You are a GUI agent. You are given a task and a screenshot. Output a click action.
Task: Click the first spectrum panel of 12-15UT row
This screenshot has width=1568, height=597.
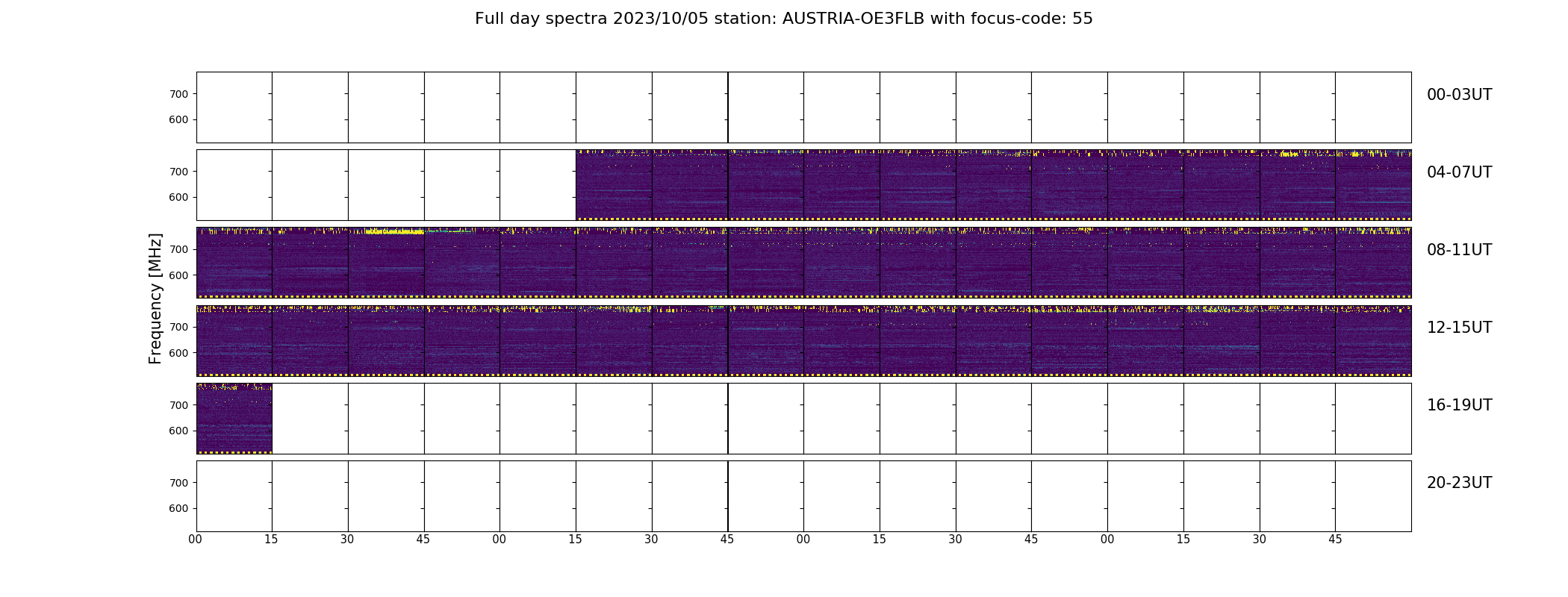(x=234, y=341)
